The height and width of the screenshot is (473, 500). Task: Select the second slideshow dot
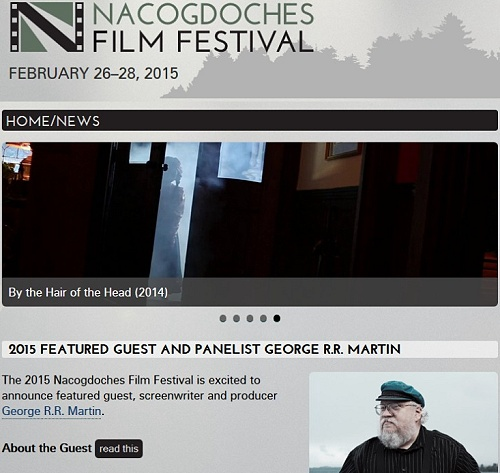coord(236,318)
